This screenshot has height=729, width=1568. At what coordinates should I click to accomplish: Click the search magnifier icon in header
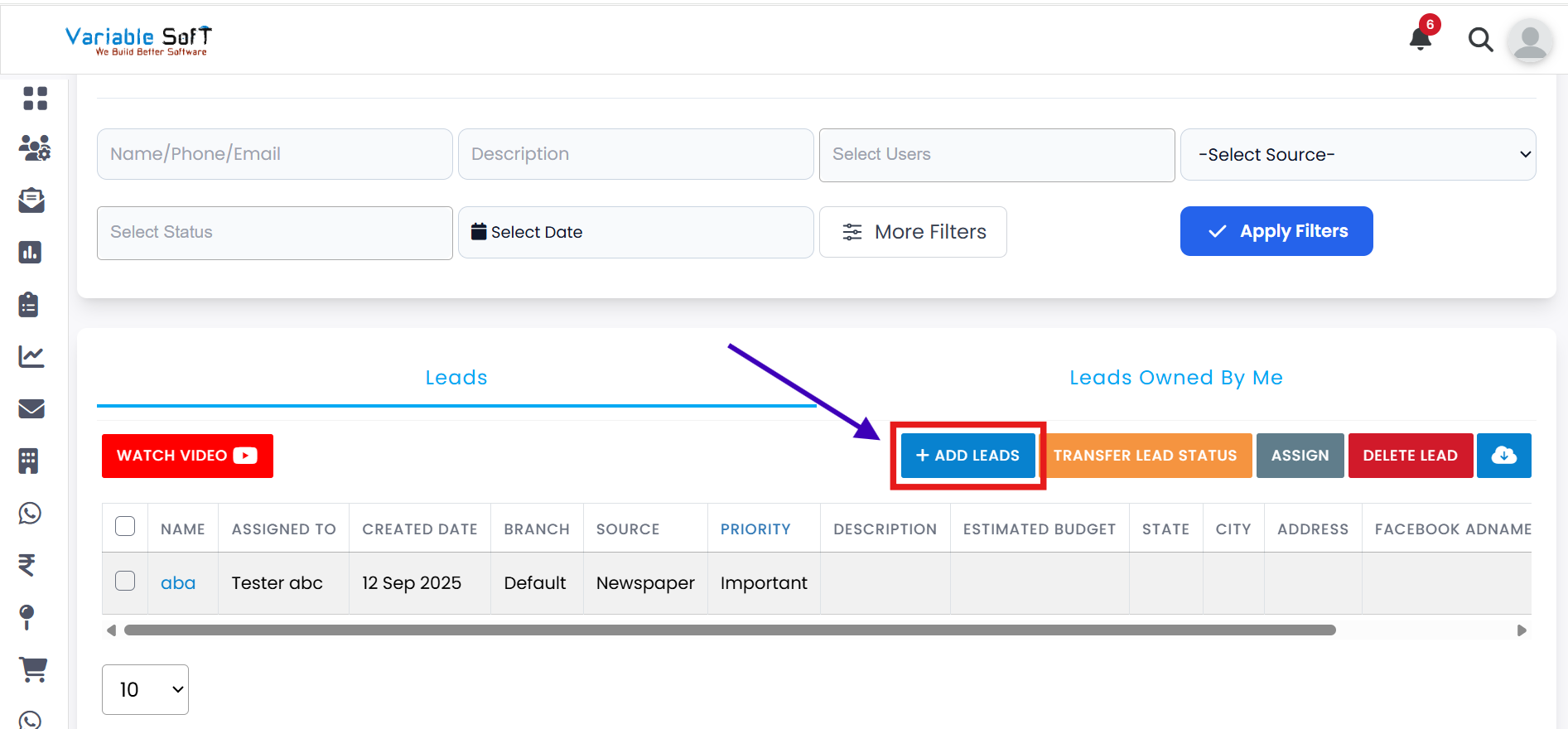click(1480, 39)
